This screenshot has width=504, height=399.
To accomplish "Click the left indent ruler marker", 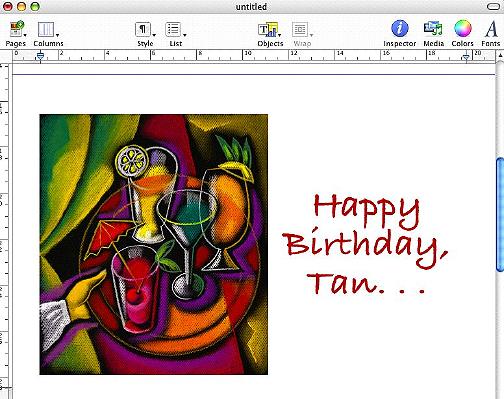I will pos(40,57).
